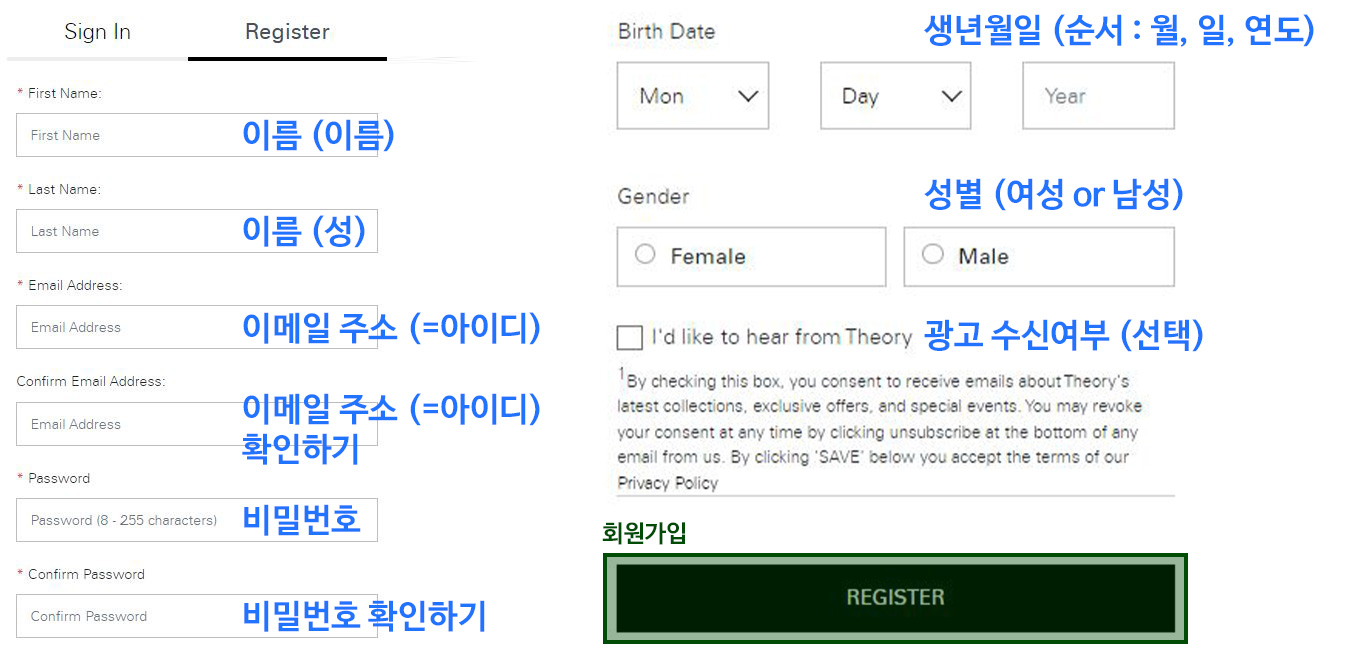Click the Birth Date section label
This screenshot has height=654, width=1350.
pos(666,31)
